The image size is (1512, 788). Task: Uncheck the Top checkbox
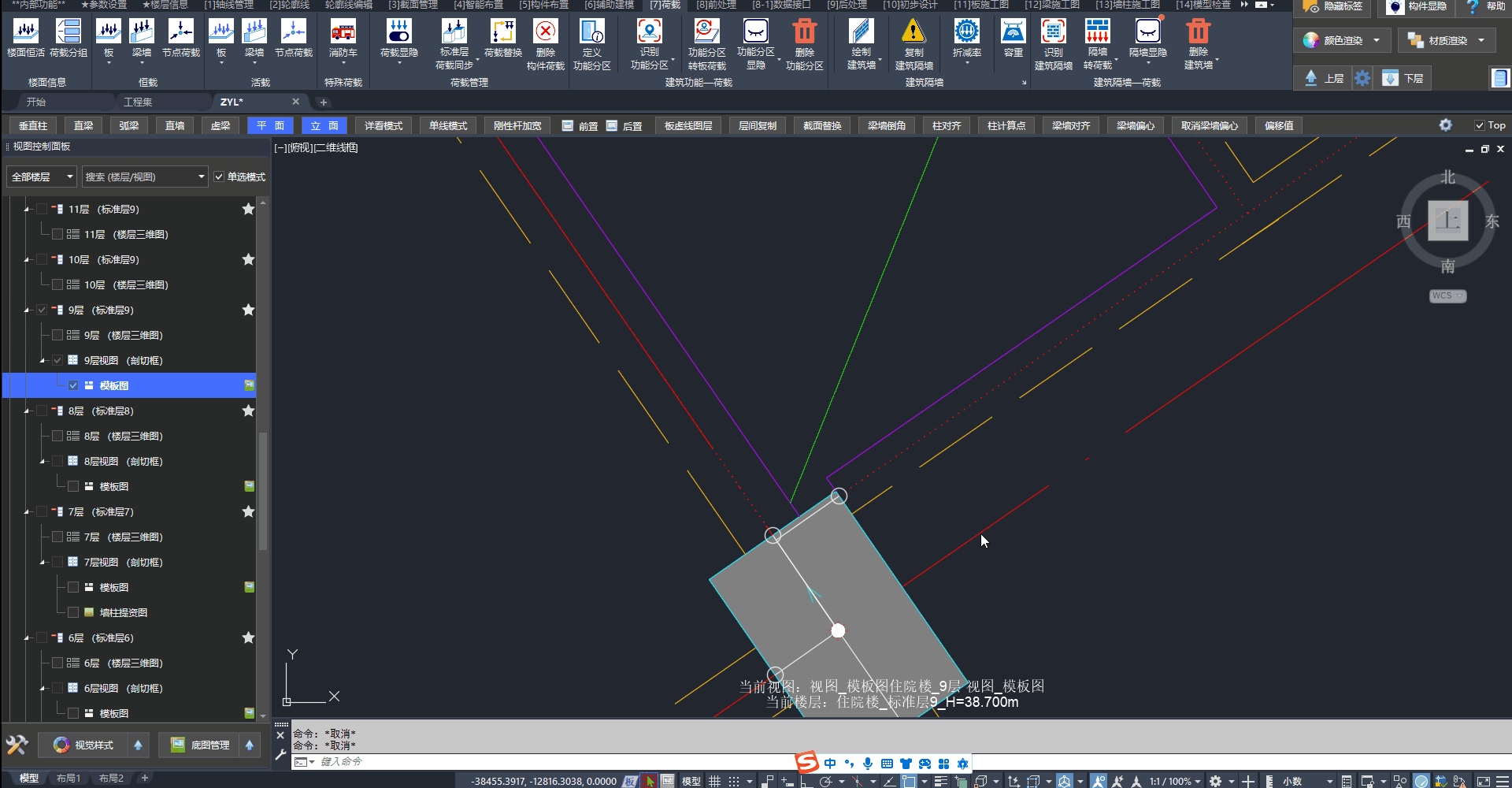(1479, 125)
